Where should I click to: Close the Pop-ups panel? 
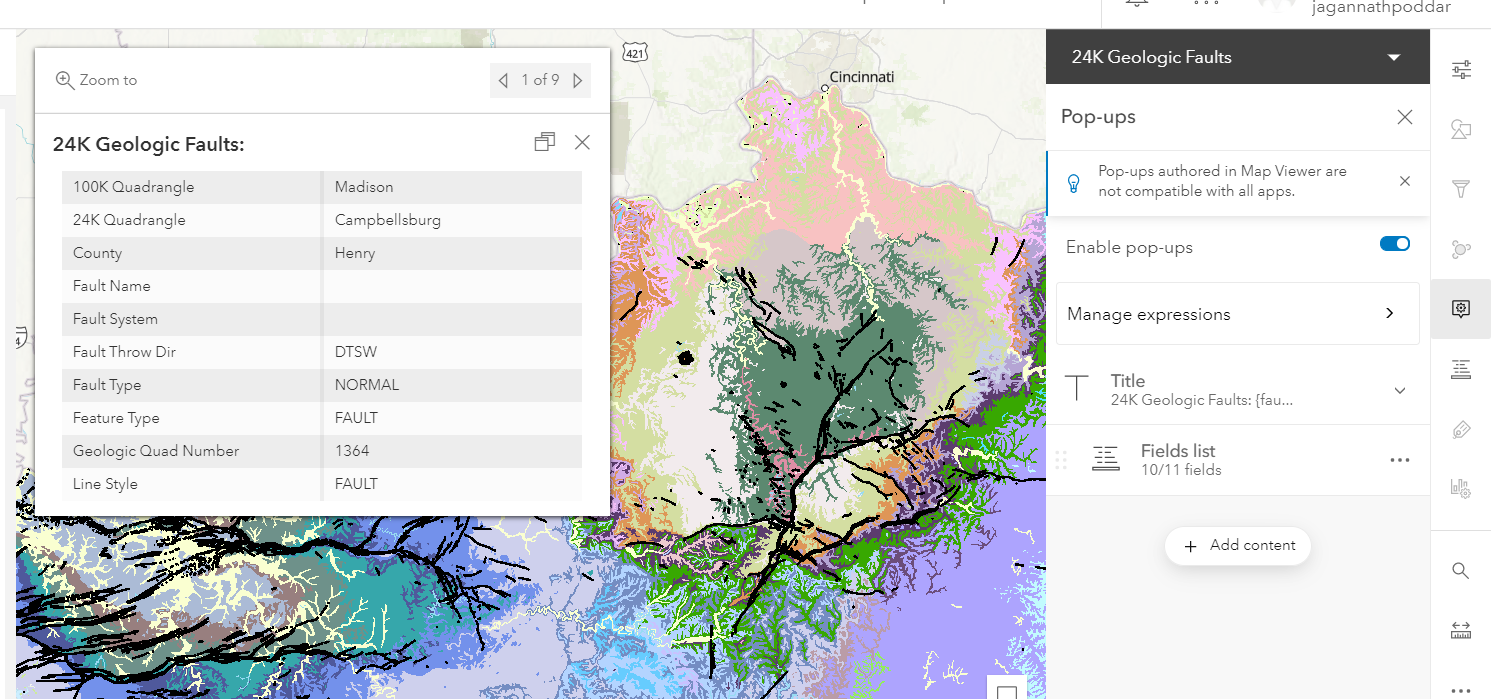tap(1404, 117)
